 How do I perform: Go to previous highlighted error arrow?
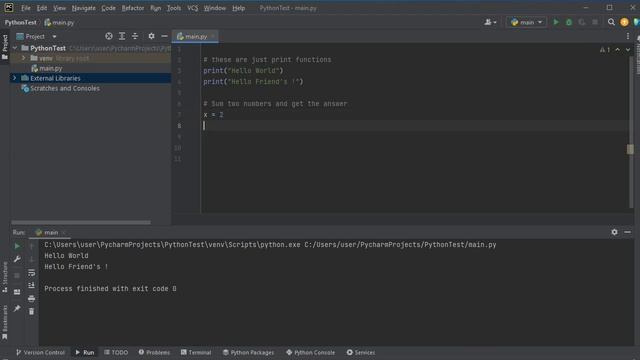point(618,50)
